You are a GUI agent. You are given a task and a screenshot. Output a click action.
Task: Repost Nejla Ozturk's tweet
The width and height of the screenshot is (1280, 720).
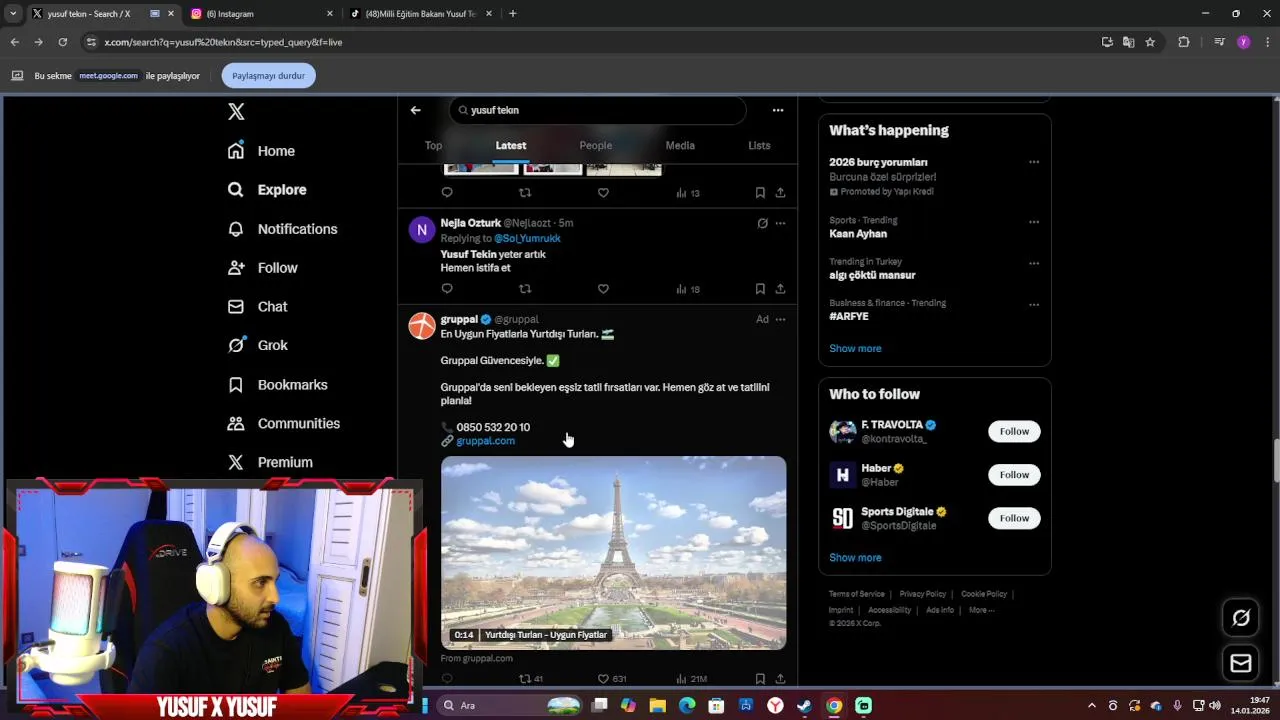[525, 289]
